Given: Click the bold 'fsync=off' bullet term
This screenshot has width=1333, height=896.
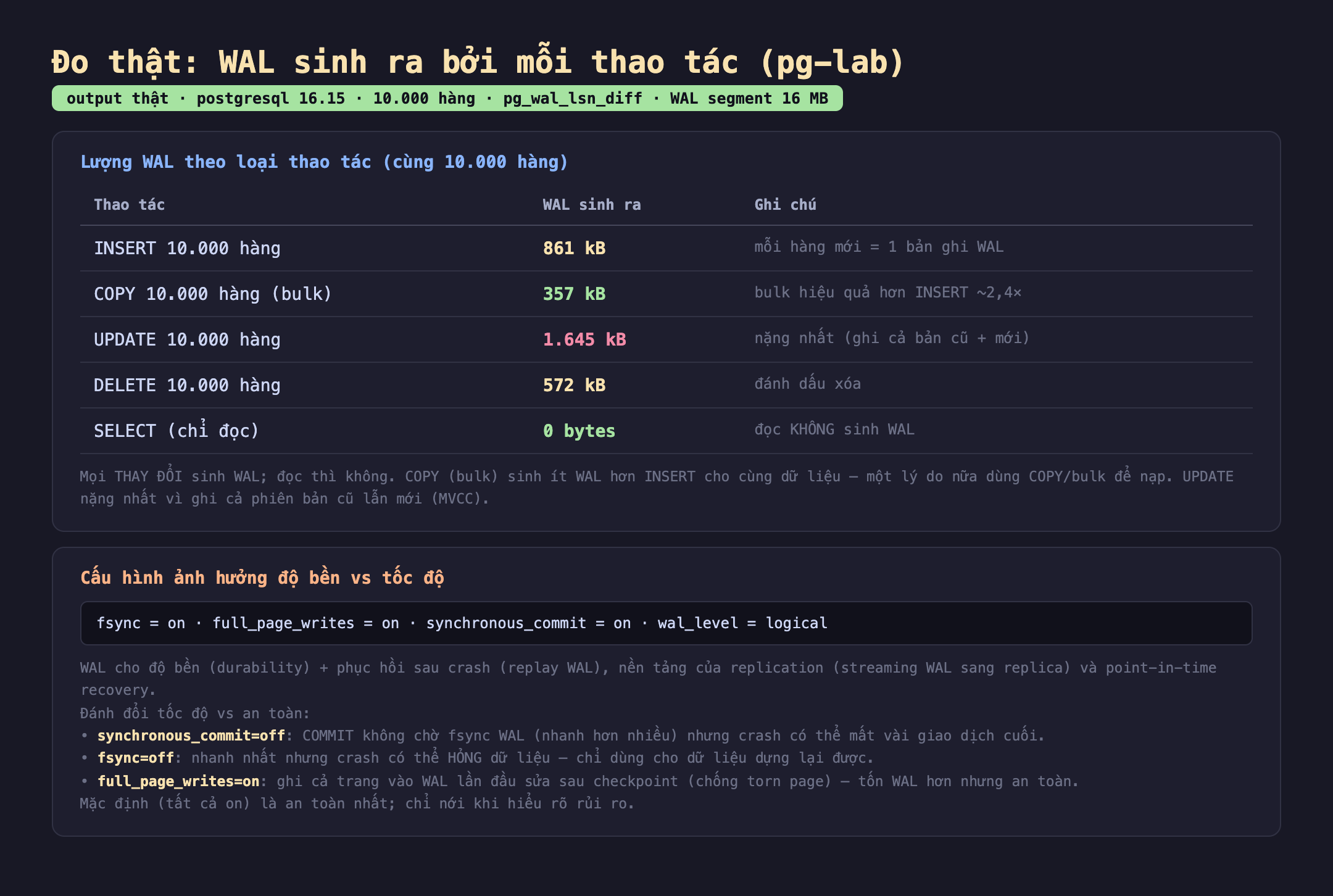Looking at the screenshot, I should pos(136,758).
